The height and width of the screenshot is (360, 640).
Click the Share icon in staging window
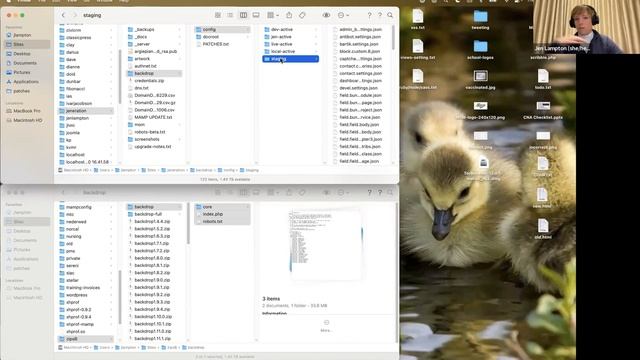point(289,15)
